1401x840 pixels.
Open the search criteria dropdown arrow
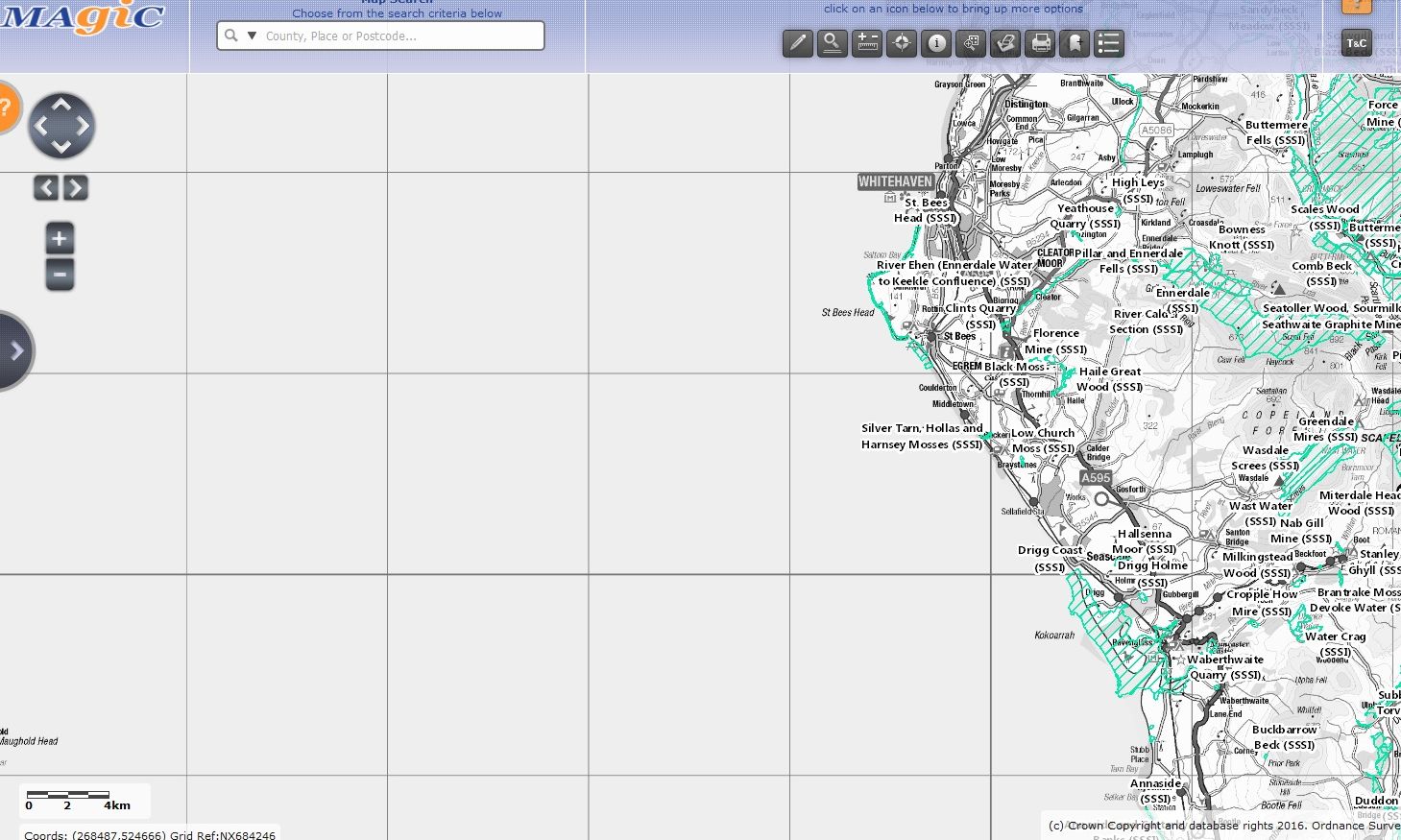pyautogui.click(x=252, y=36)
